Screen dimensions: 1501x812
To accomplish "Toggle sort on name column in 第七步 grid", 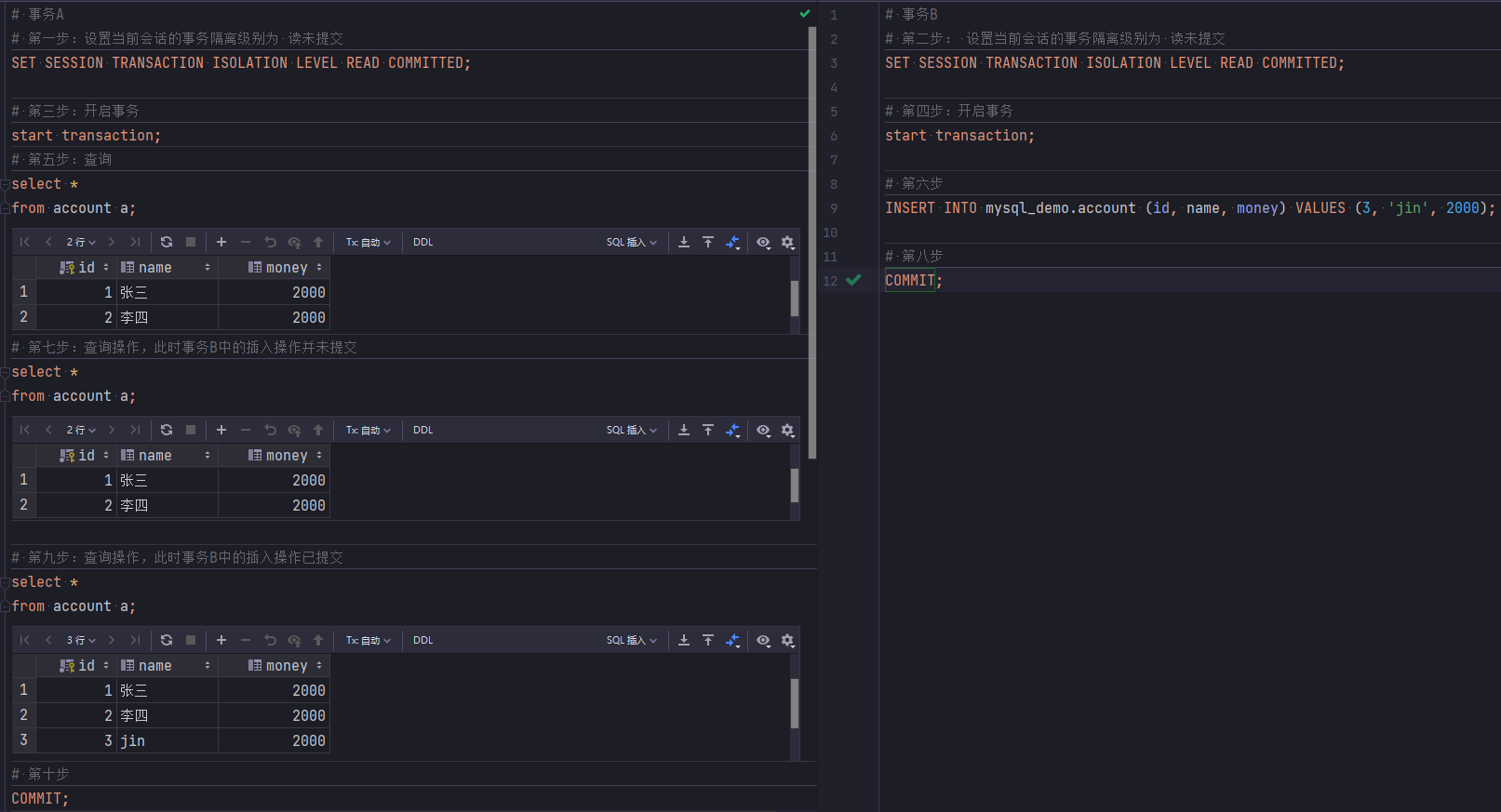I will (x=208, y=456).
